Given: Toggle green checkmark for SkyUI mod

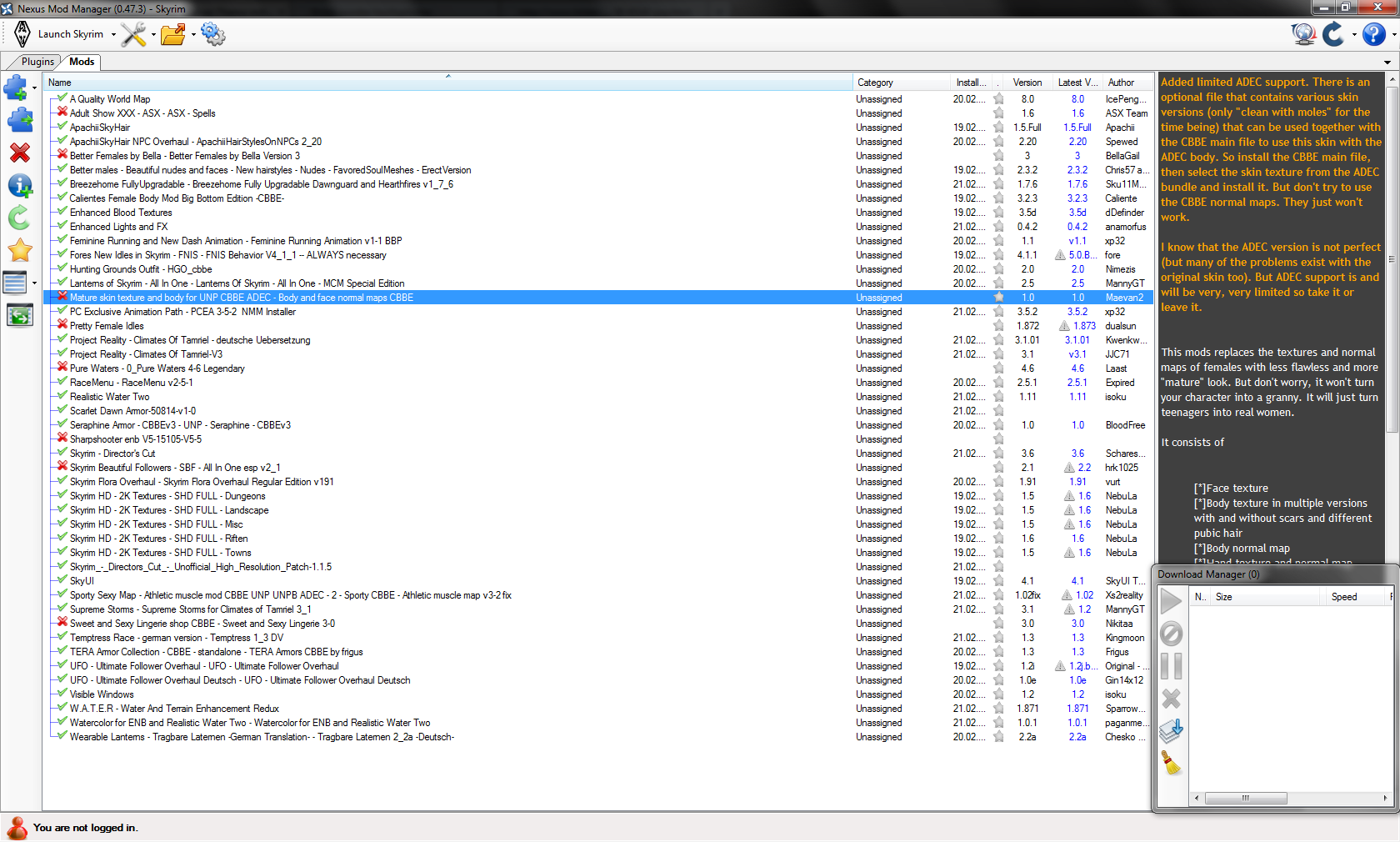Looking at the screenshot, I should point(62,580).
